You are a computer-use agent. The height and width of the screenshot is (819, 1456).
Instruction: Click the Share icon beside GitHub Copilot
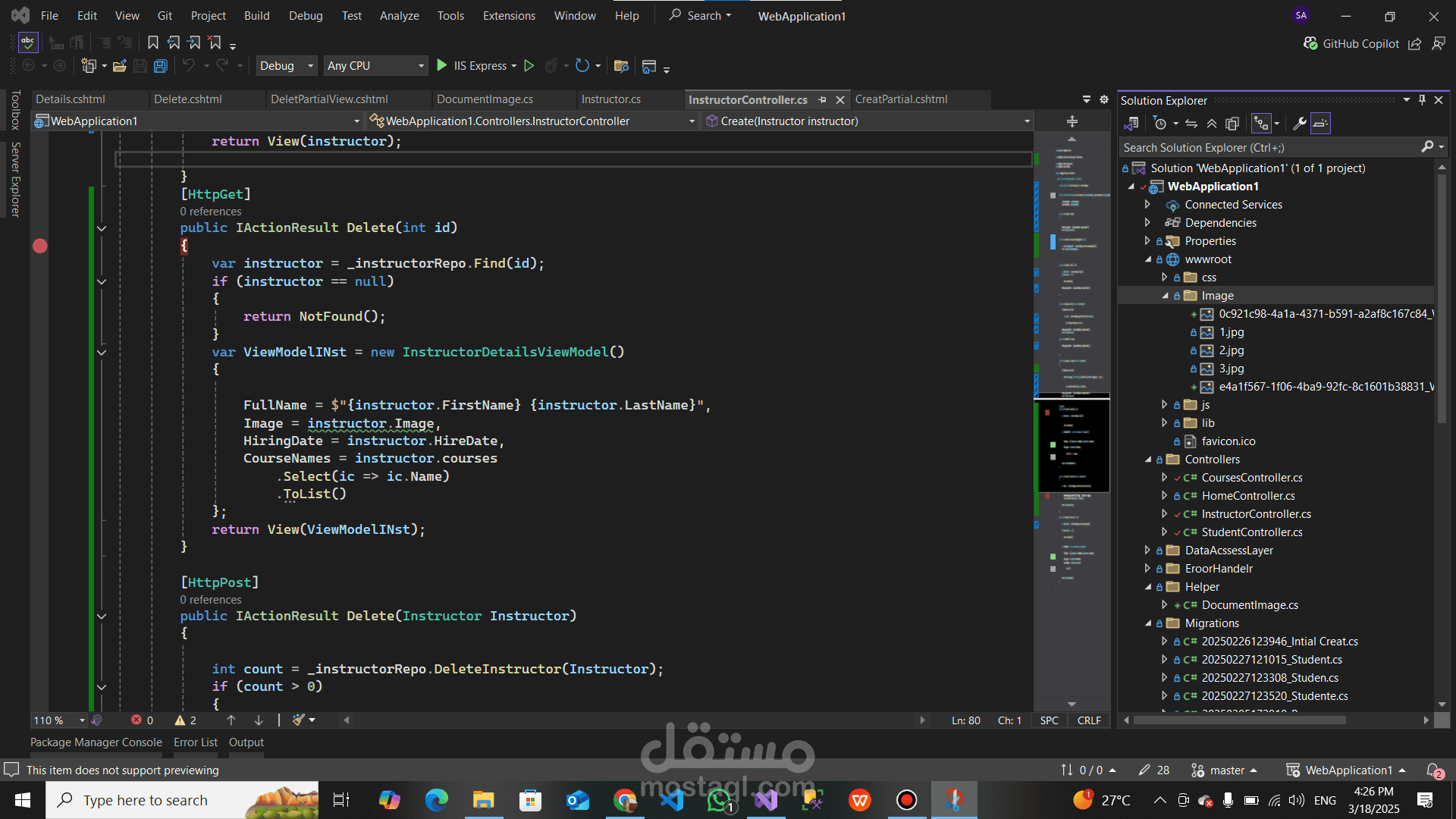click(x=1414, y=44)
